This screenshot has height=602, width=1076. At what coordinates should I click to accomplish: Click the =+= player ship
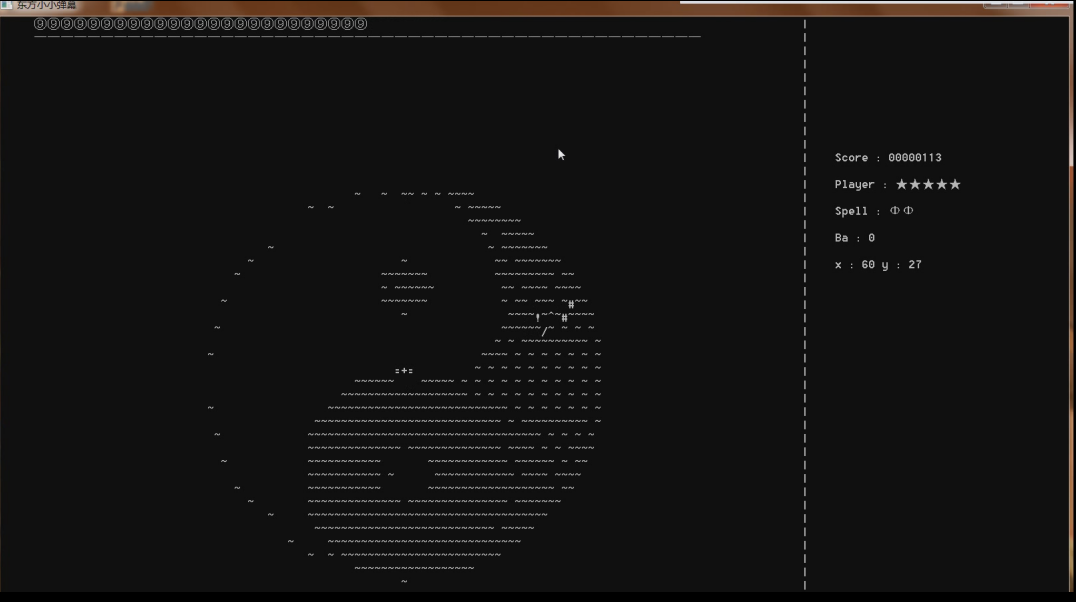[x=404, y=371]
